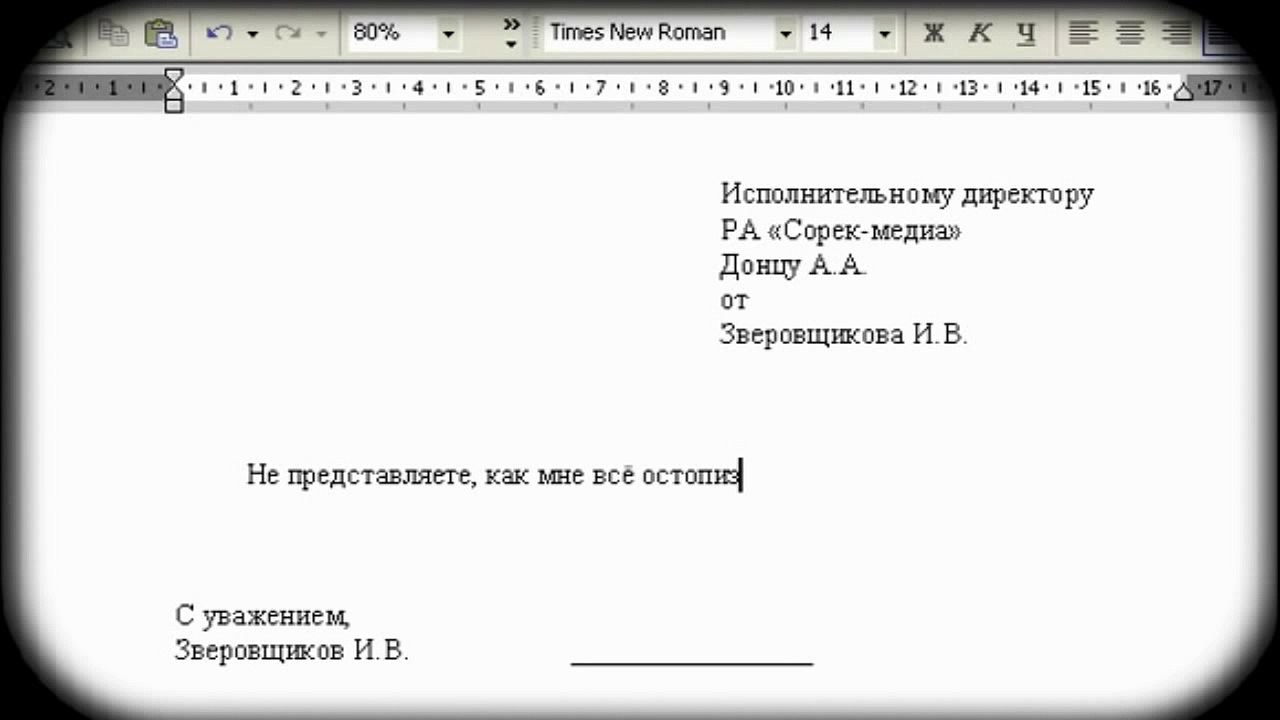Image resolution: width=1280 pixels, height=720 pixels.
Task: Click the text 'С уважением,'
Action: point(263,616)
